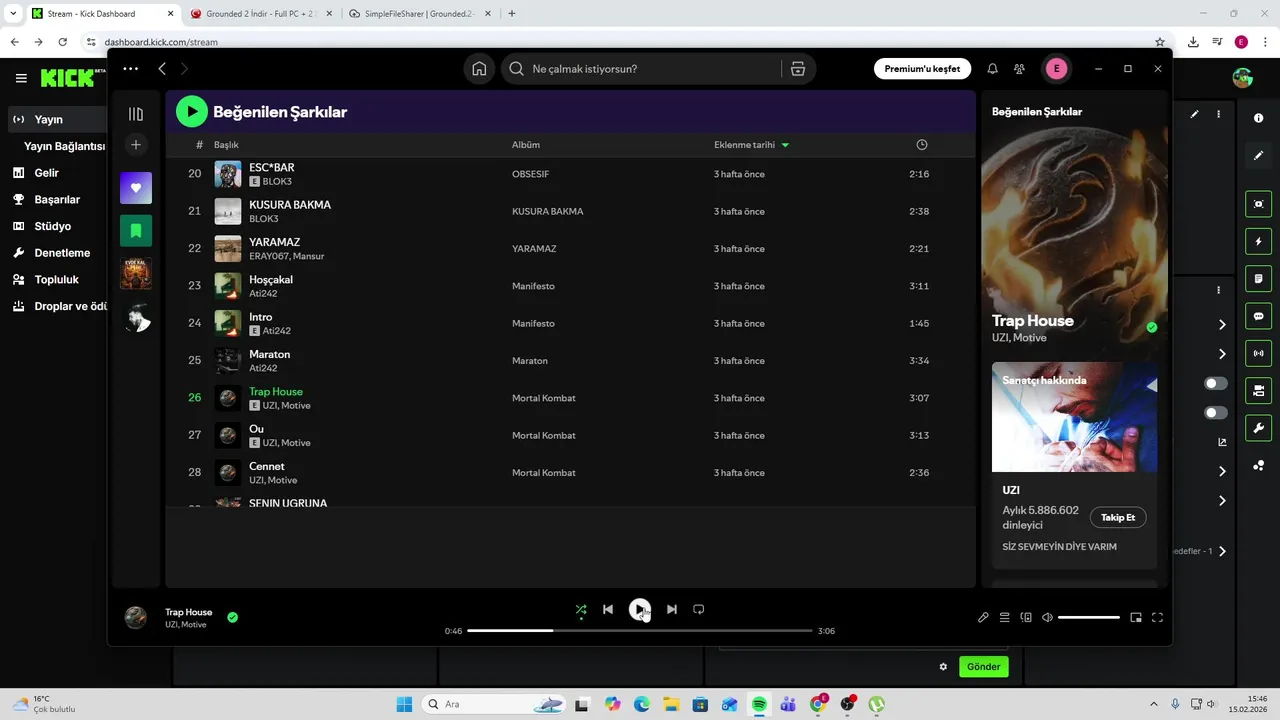Open Manifesto album link in the Intro row

pyautogui.click(x=533, y=324)
